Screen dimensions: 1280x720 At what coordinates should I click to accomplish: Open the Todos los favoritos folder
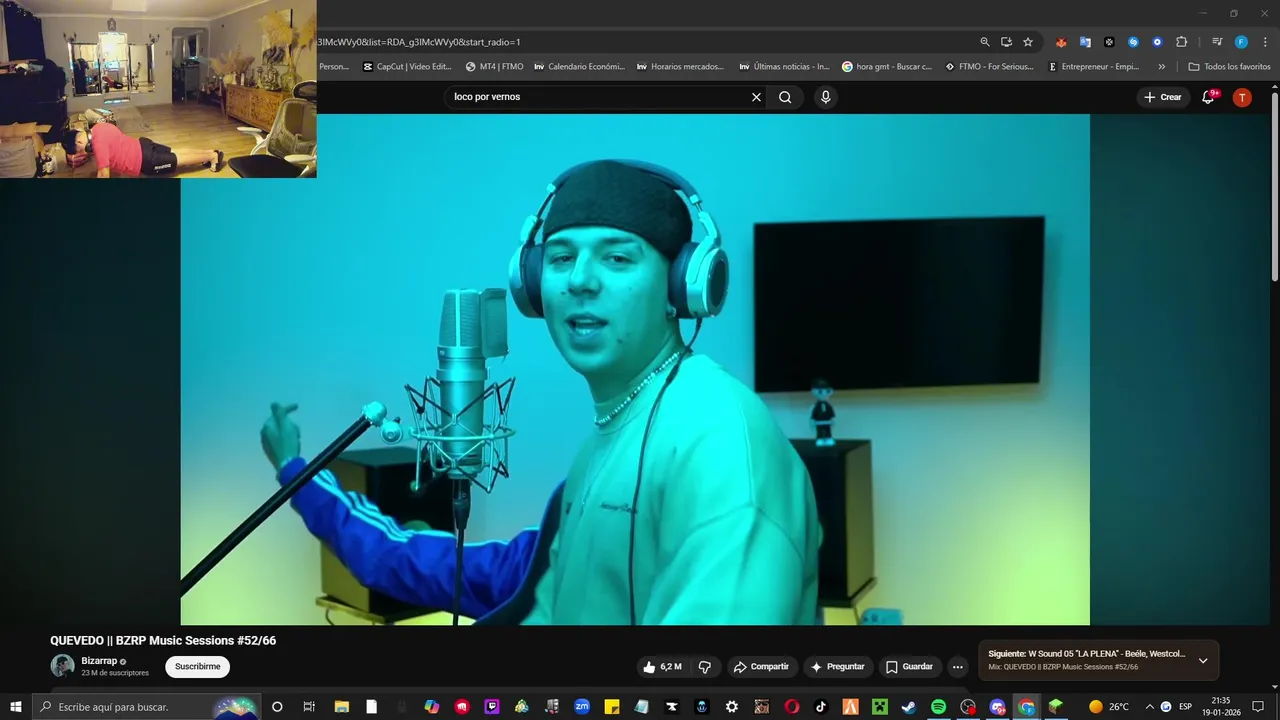pyautogui.click(x=1229, y=67)
